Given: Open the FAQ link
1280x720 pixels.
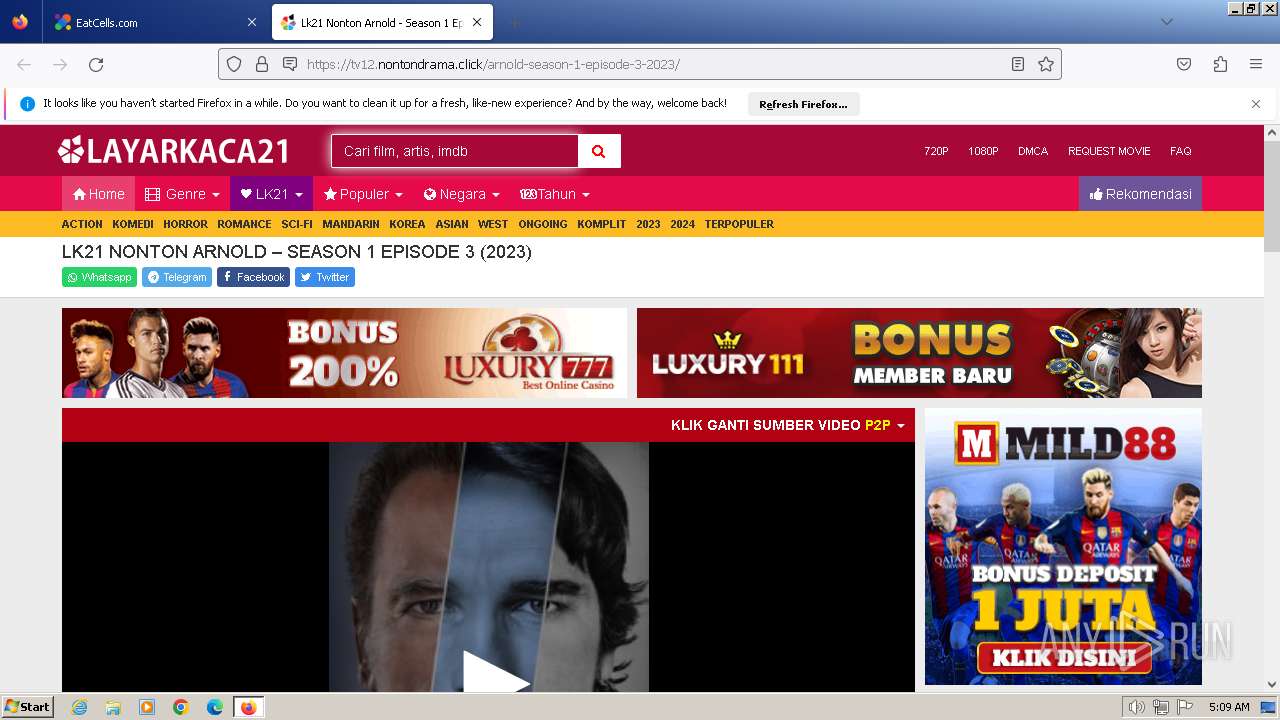Looking at the screenshot, I should 1180,151.
